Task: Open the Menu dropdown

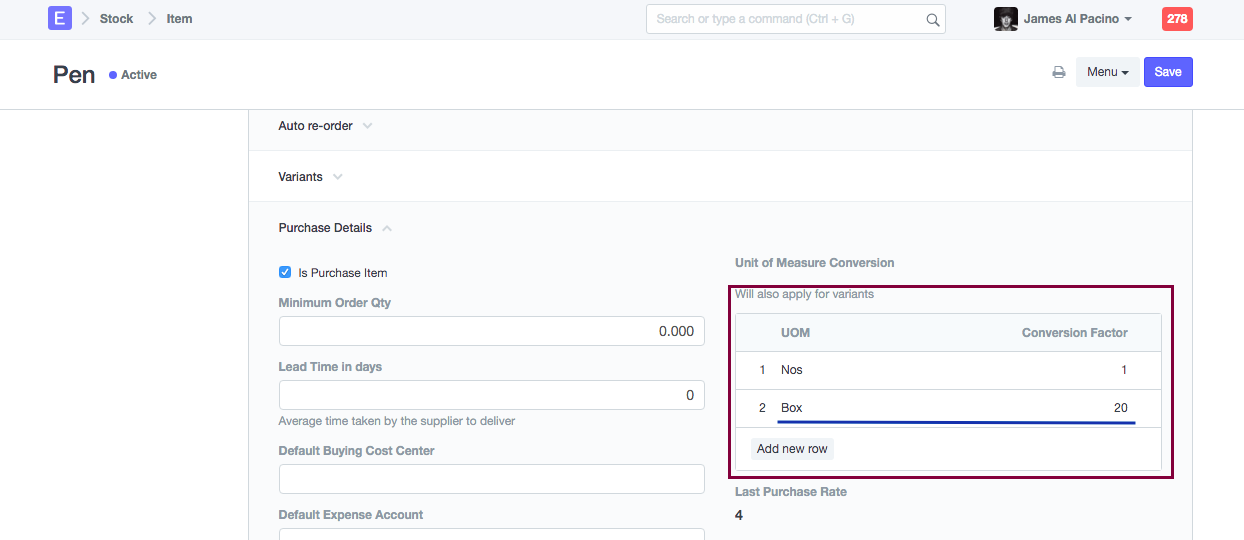Action: [1107, 72]
